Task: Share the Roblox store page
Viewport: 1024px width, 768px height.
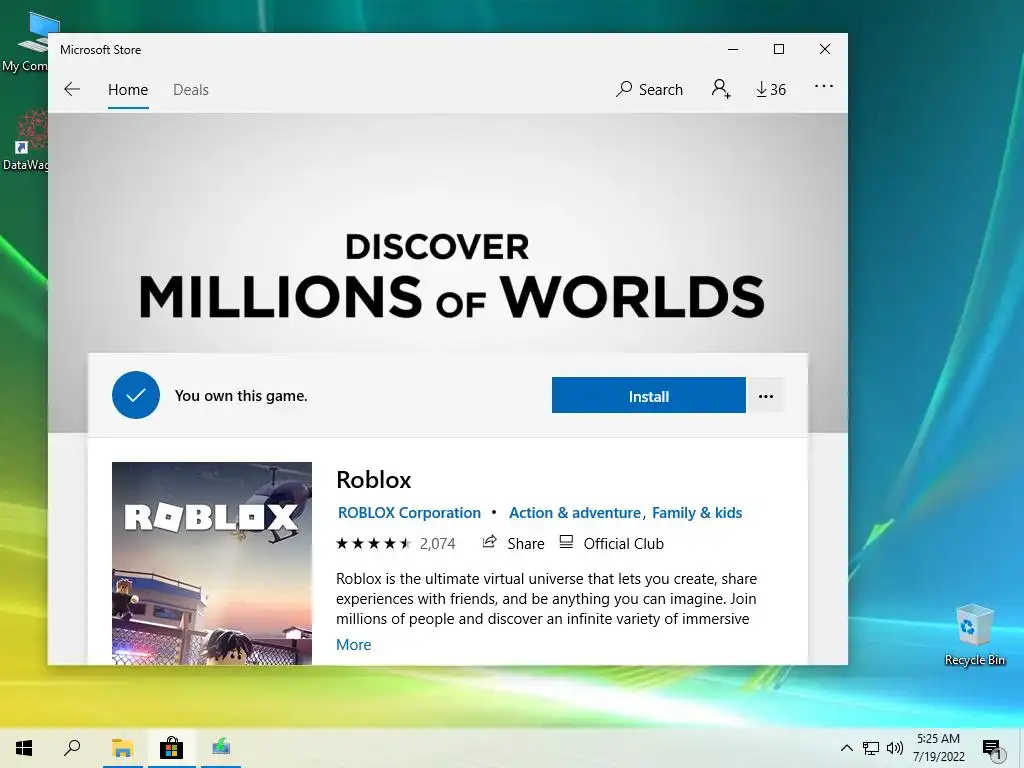Action: point(513,543)
